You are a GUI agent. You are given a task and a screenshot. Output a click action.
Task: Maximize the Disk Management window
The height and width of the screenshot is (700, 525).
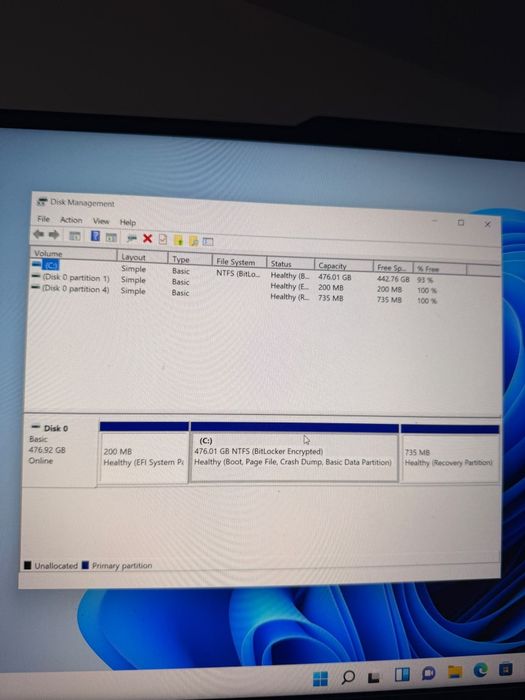coord(461,222)
